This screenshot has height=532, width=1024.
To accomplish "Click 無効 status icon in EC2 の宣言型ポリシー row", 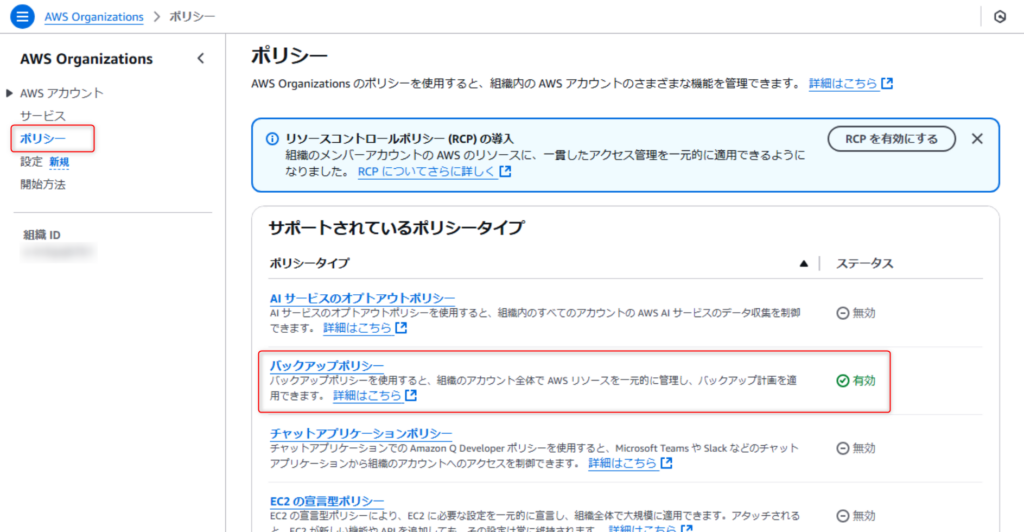I will (842, 516).
